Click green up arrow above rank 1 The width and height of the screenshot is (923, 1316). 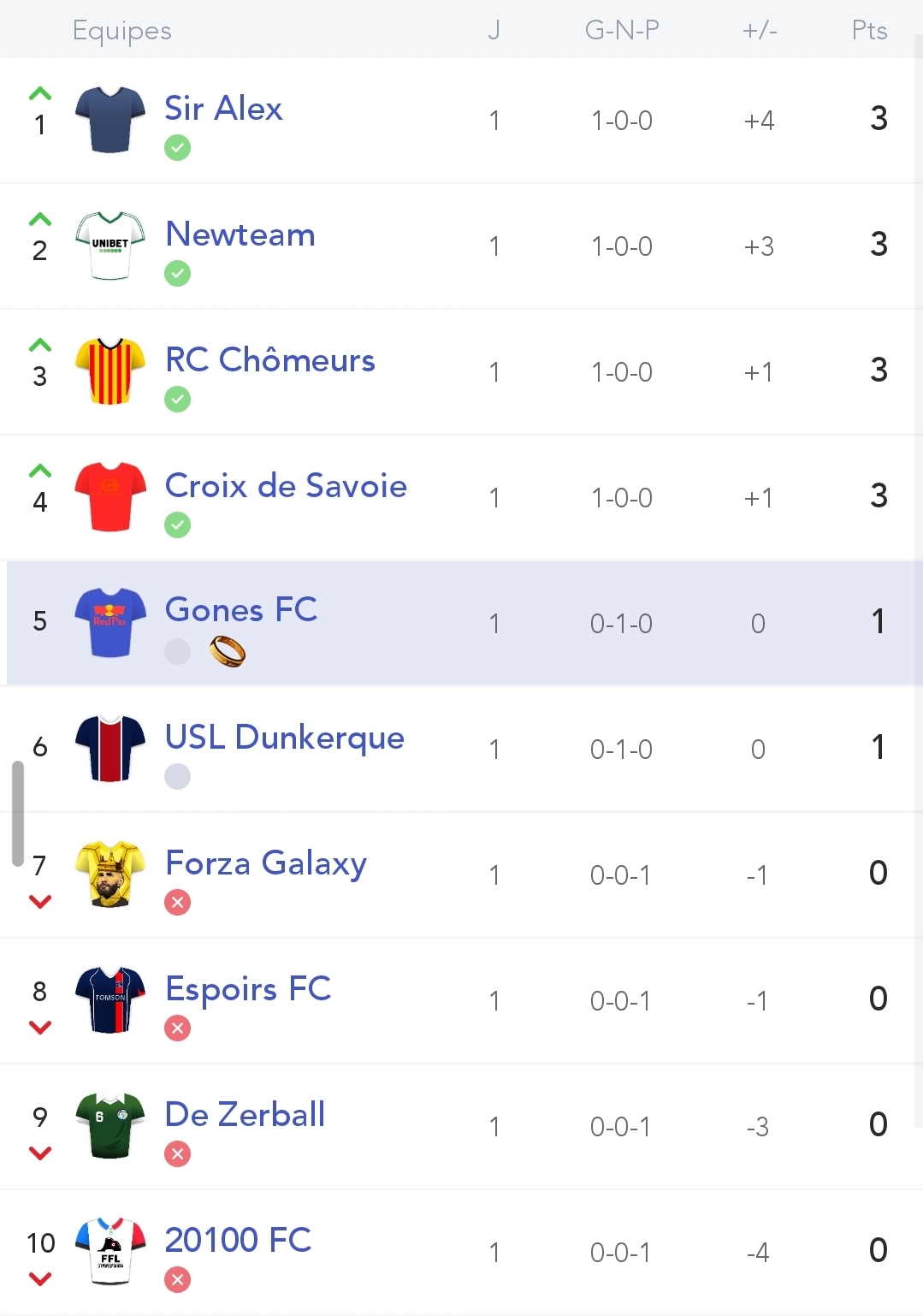pos(40,94)
